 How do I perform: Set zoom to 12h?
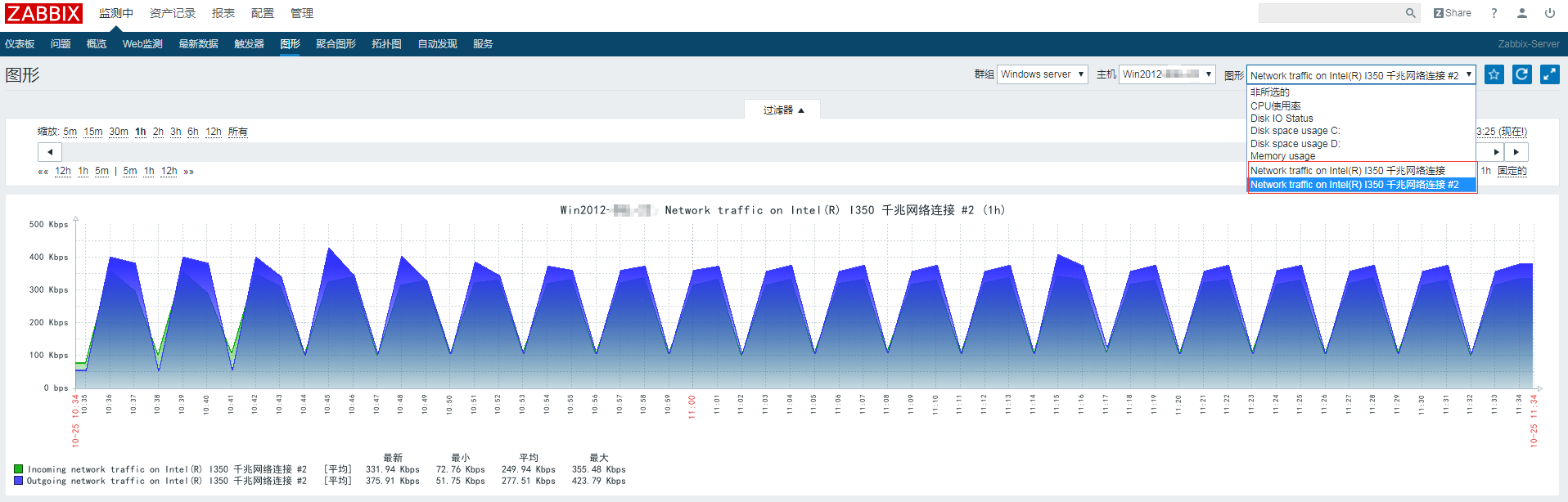[214, 132]
